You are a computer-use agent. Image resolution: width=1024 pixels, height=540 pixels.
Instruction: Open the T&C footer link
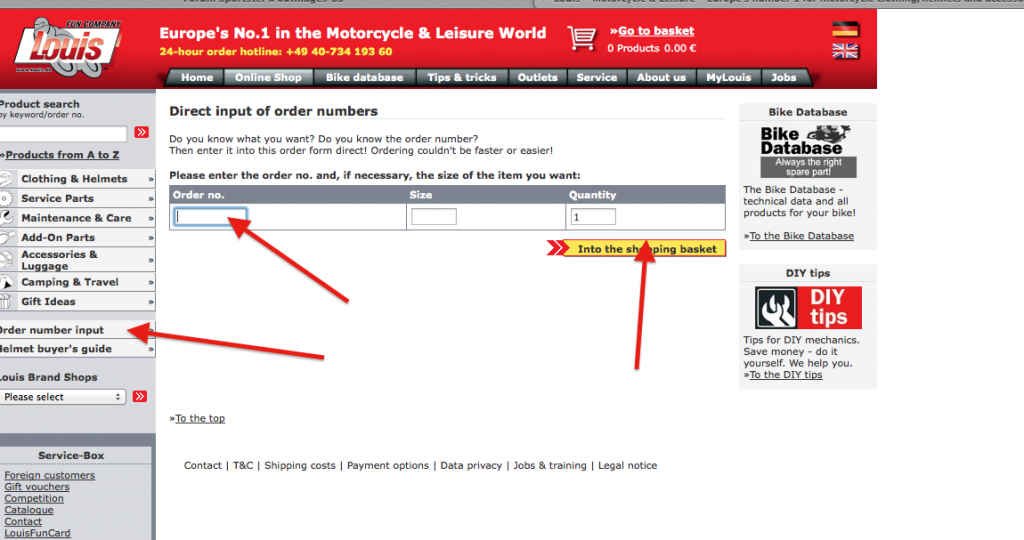click(x=243, y=466)
